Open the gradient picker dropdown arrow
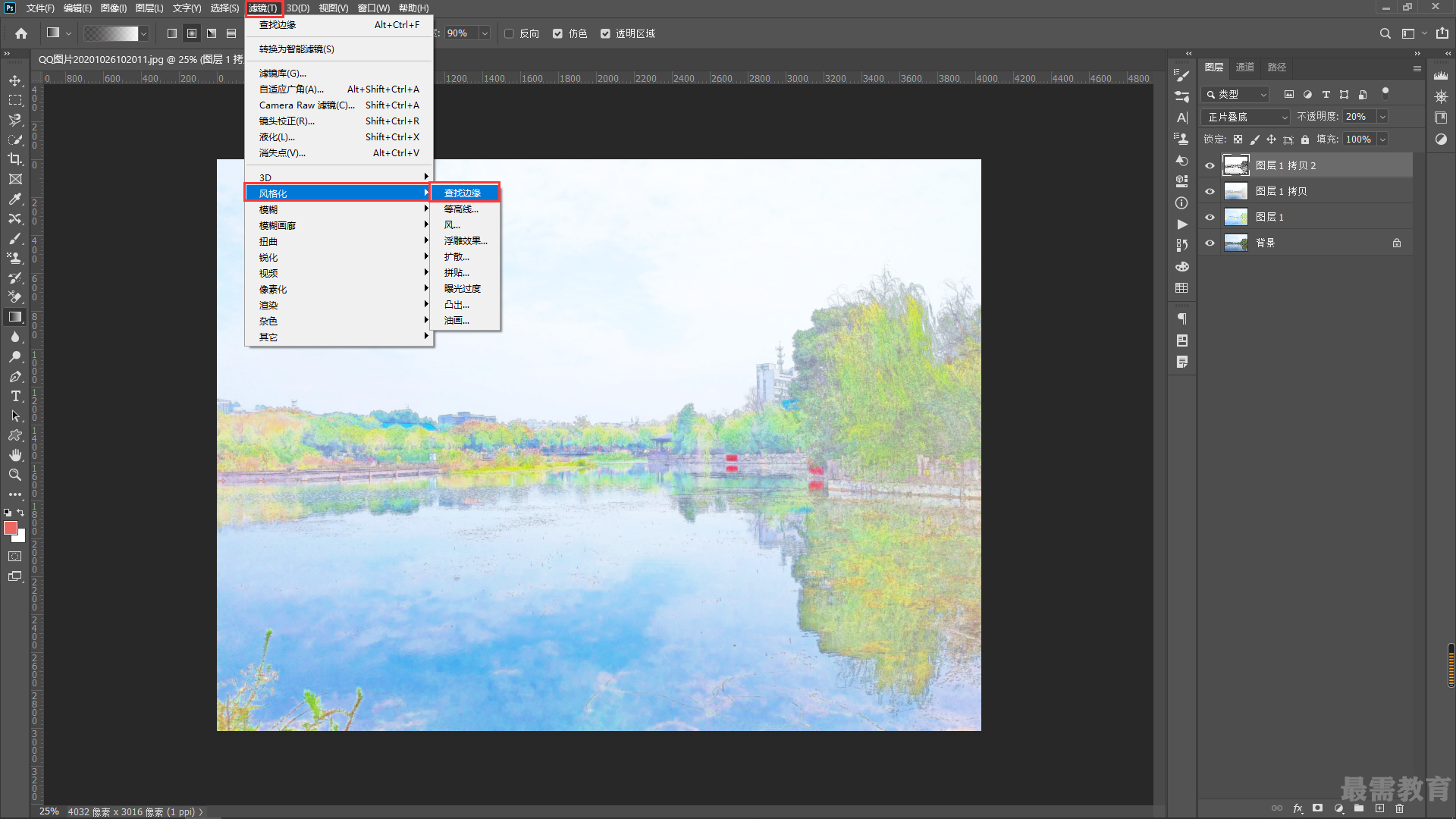The height and width of the screenshot is (819, 1456). click(143, 33)
